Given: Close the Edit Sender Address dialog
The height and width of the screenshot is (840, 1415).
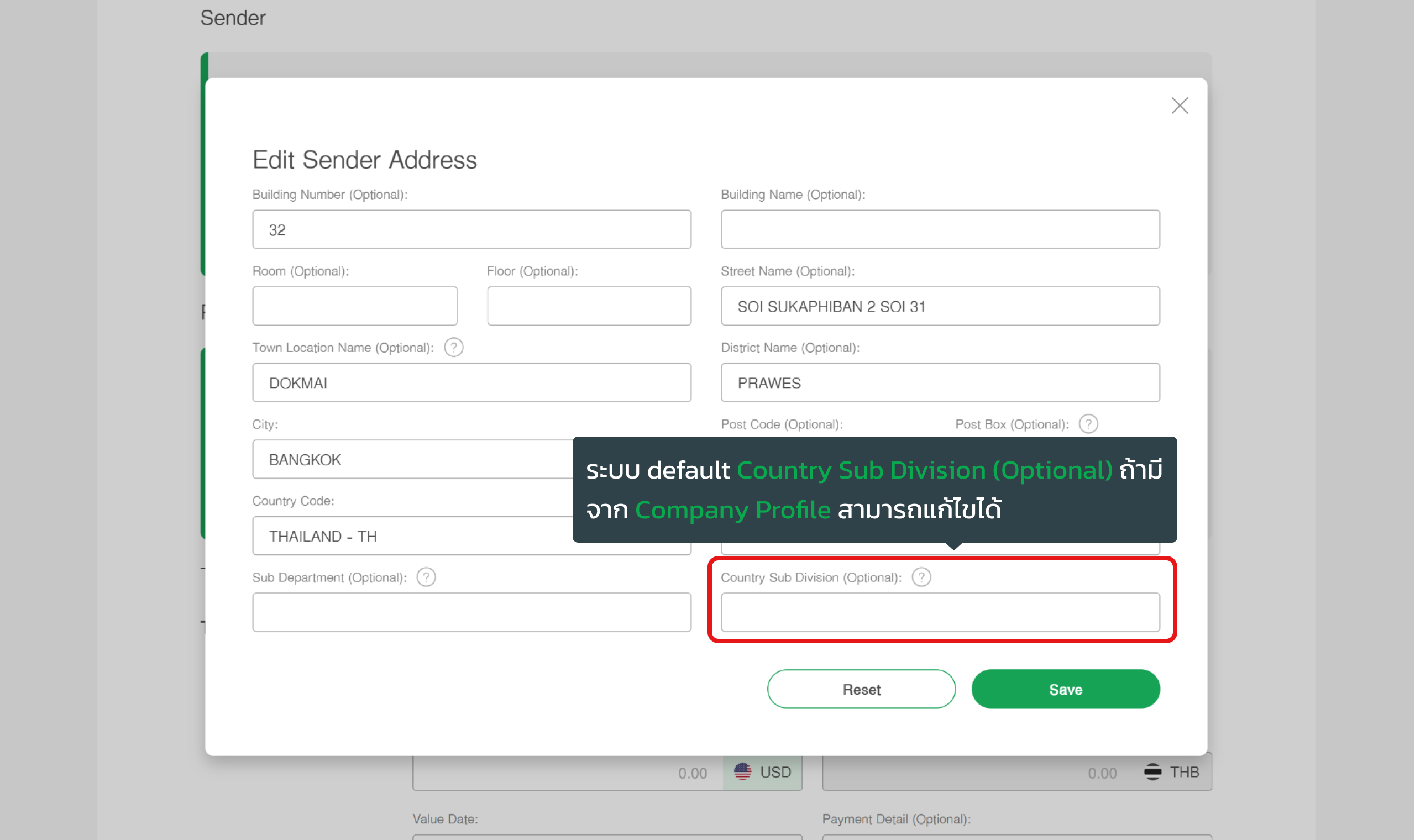Looking at the screenshot, I should point(1180,106).
